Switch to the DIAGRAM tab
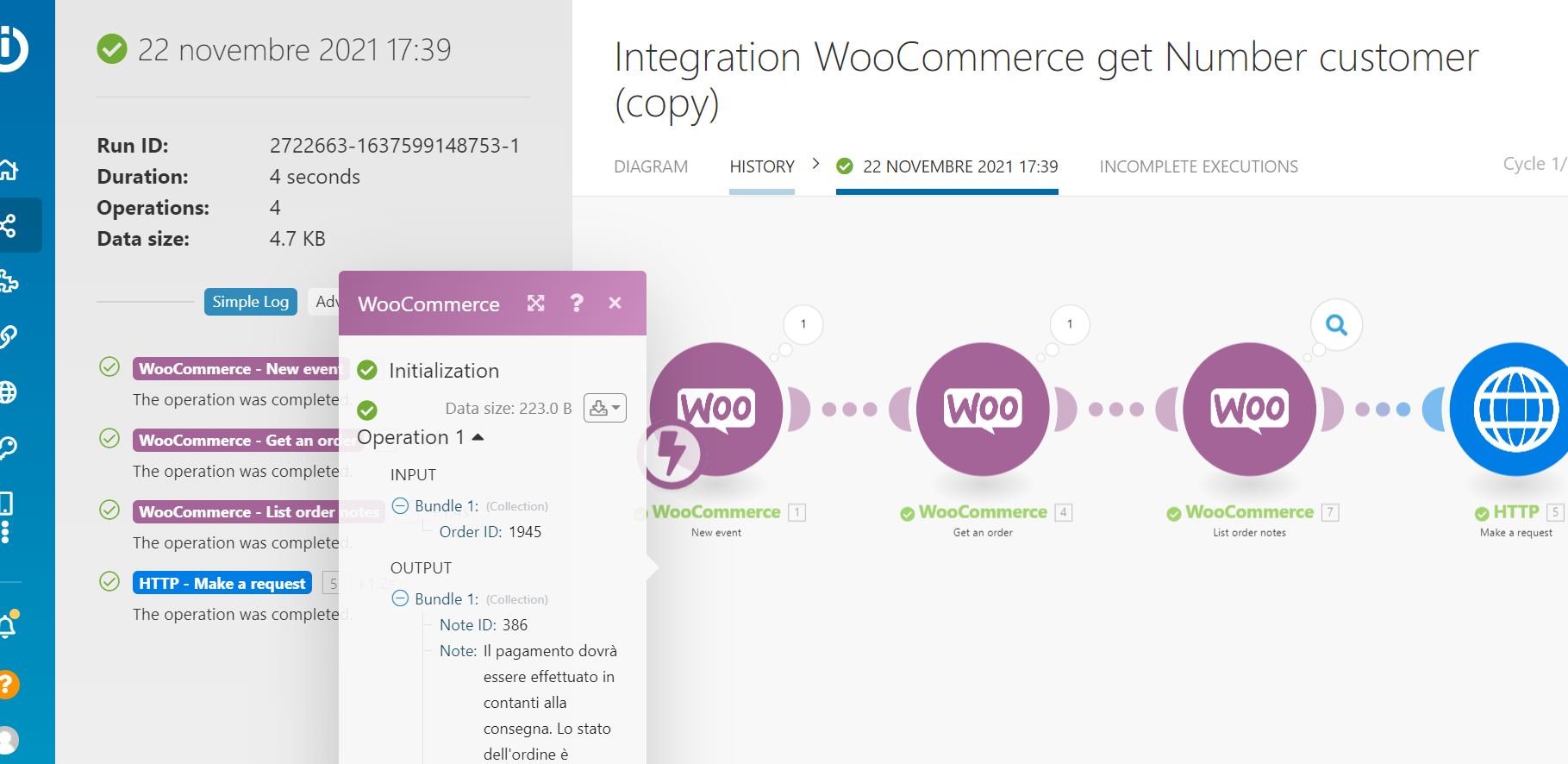Viewport: 1568px width, 764px height. pos(651,166)
